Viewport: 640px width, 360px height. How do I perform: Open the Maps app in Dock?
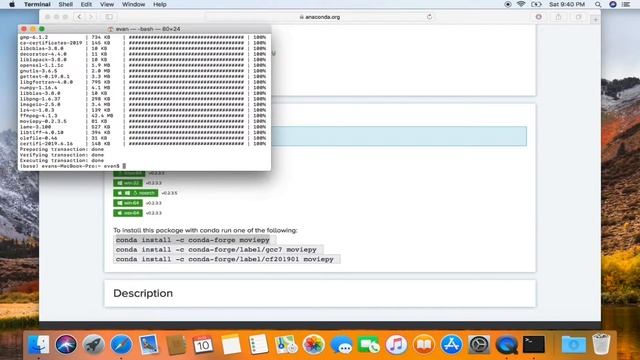286,345
